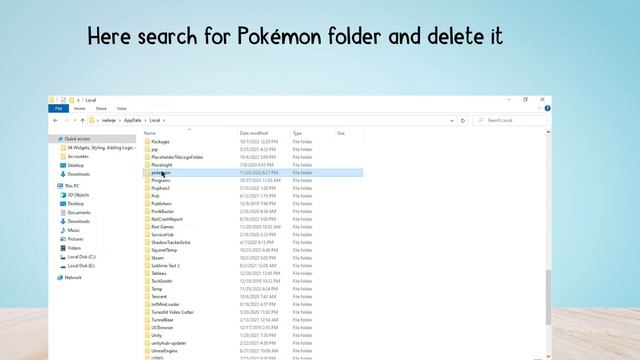Click Music note icon in sidebar
640x360 pixels.
pyautogui.click(x=63, y=230)
